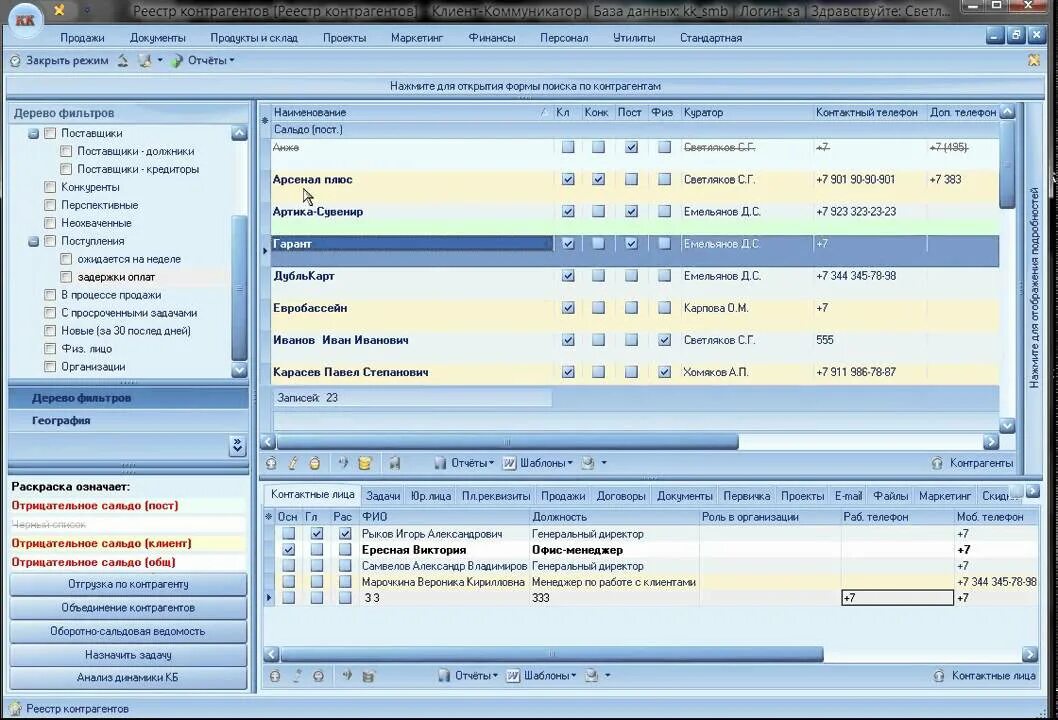Open the top toolbar Отчёты dropdown
Screen dimensions: 1058x720
pyautogui.click(x=211, y=61)
